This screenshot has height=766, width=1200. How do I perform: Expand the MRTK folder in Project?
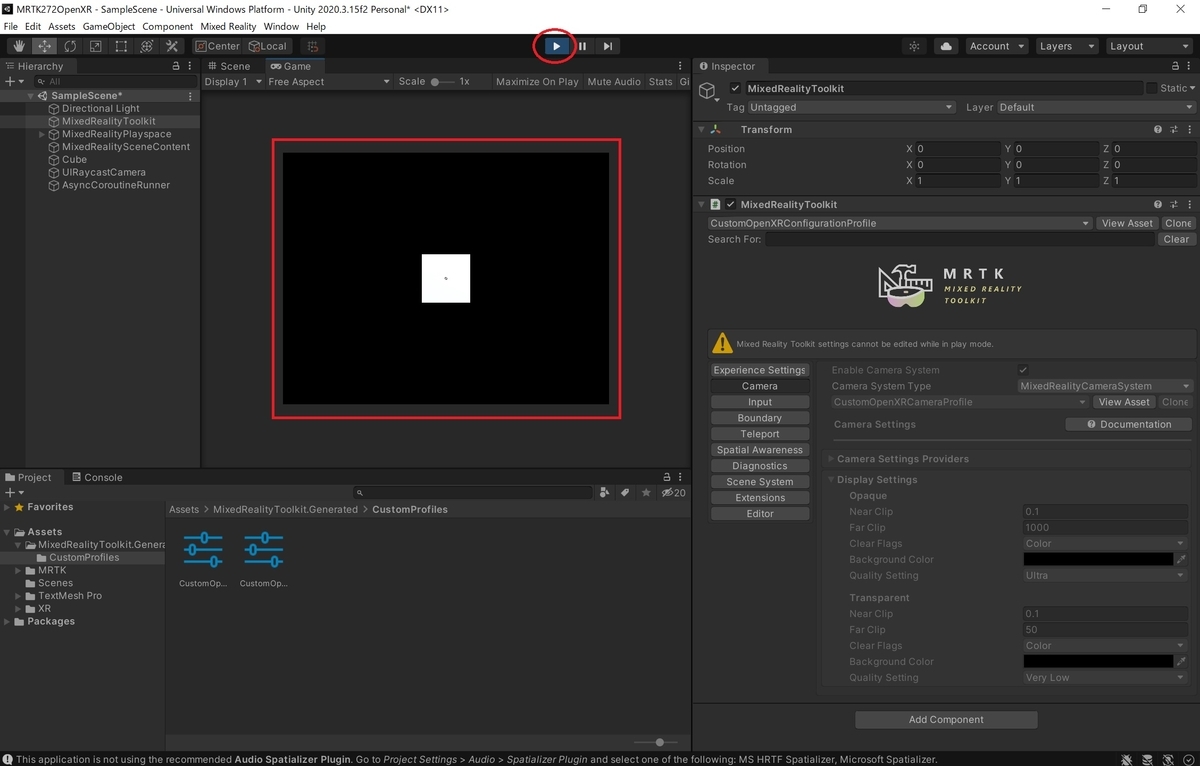[19, 571]
